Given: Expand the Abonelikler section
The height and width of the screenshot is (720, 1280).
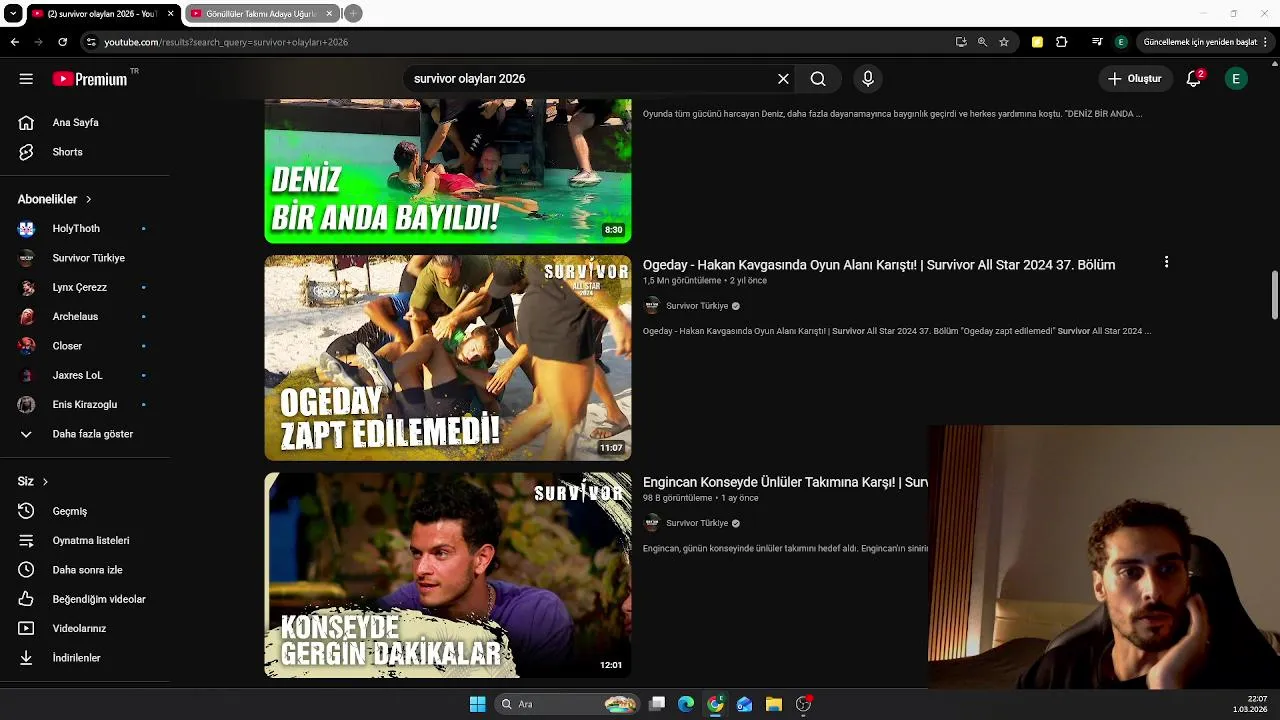Looking at the screenshot, I should 55,199.
